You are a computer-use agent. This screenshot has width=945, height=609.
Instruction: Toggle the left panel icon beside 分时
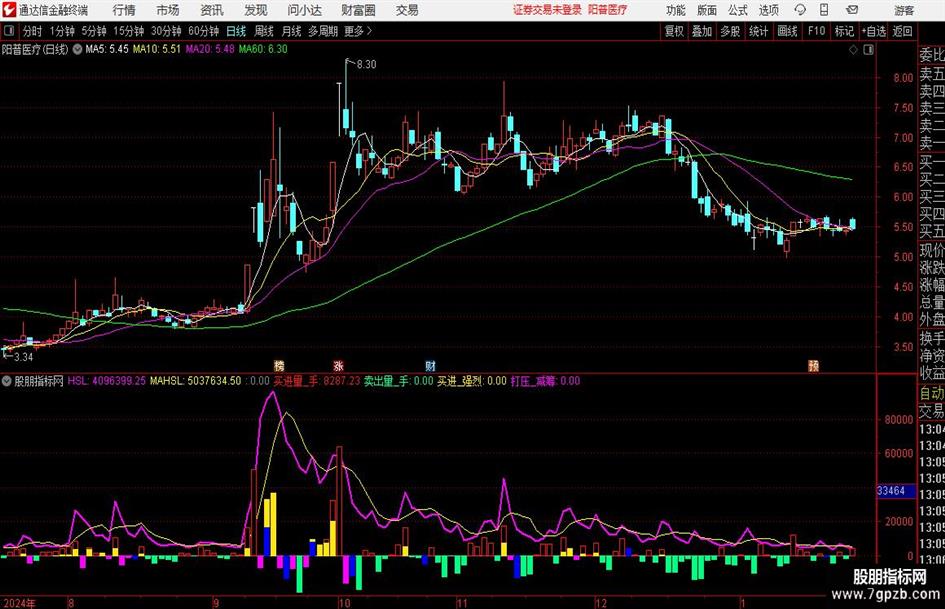pos(9,31)
